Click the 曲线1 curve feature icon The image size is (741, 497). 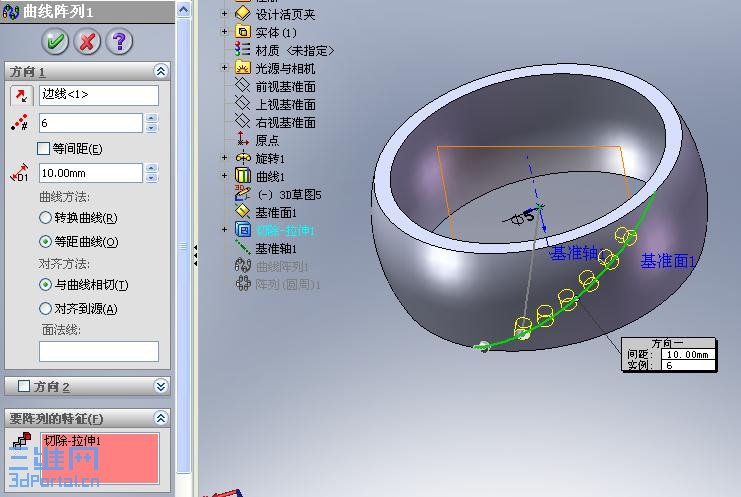(x=242, y=175)
